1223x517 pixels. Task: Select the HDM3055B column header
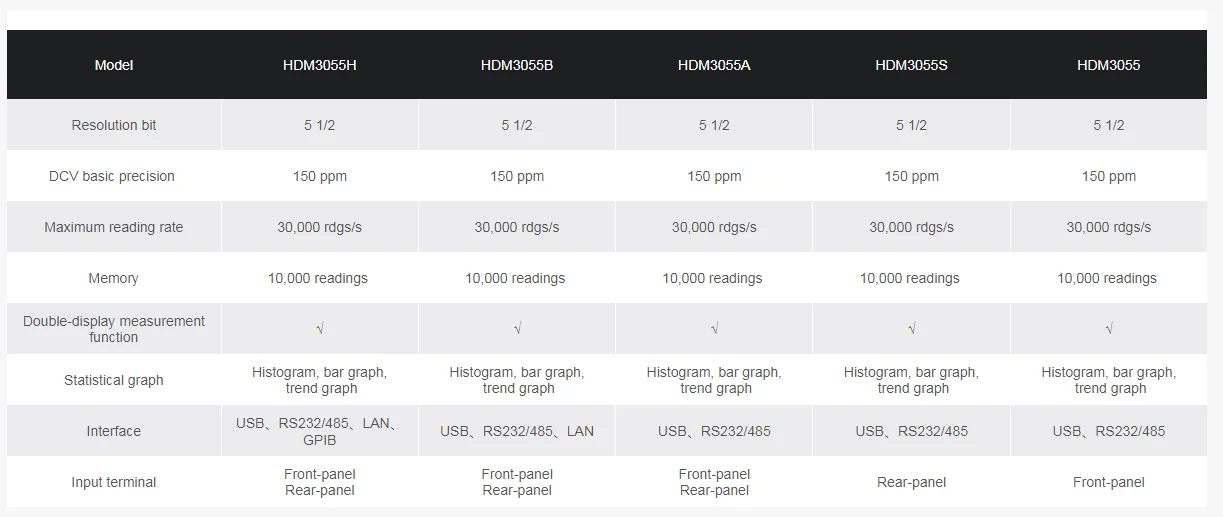coord(517,65)
